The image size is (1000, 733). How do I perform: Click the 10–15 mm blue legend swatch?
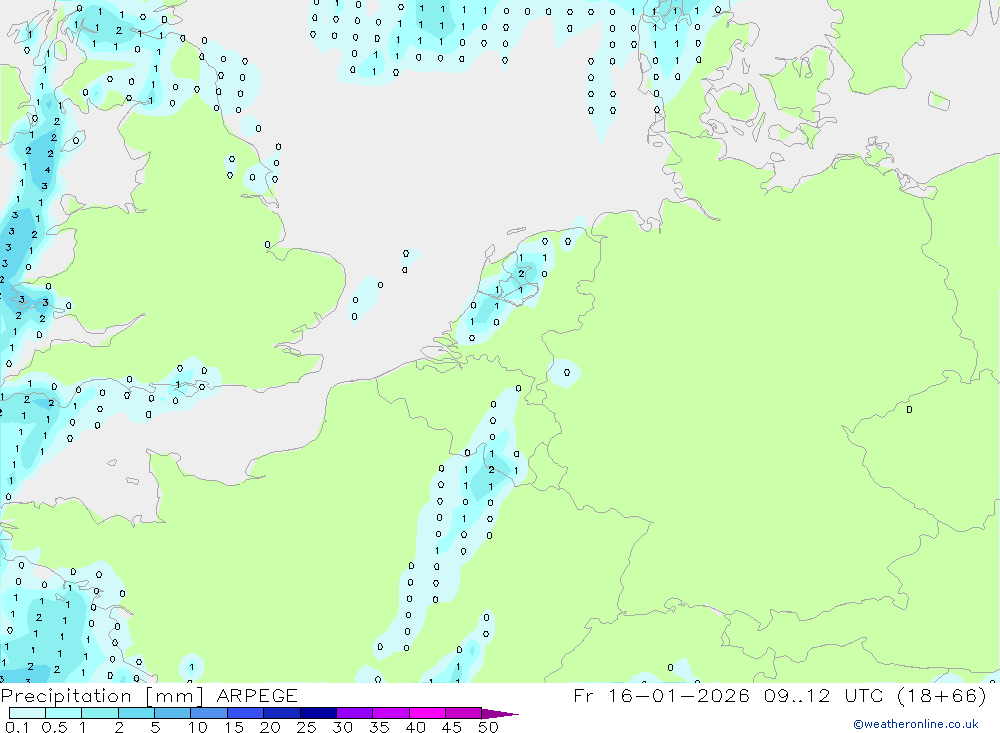[x=209, y=713]
